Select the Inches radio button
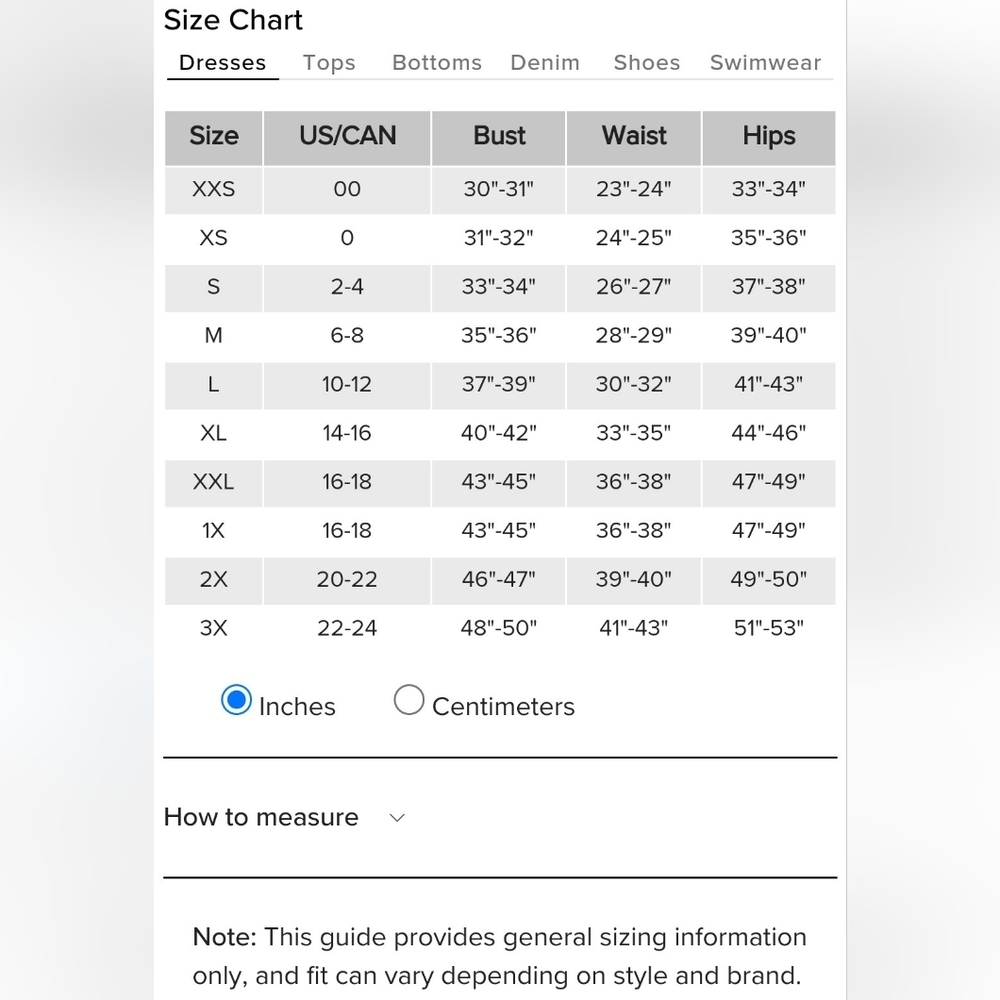This screenshot has width=1000, height=1000. [236, 700]
